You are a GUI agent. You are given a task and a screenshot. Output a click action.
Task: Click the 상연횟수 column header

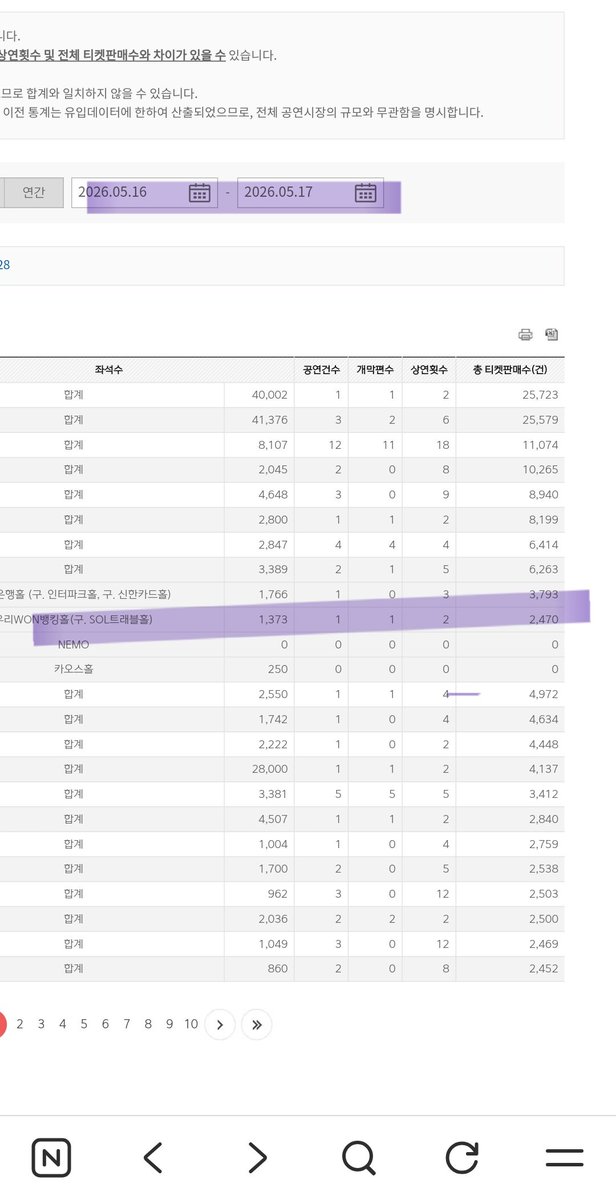[x=429, y=370]
